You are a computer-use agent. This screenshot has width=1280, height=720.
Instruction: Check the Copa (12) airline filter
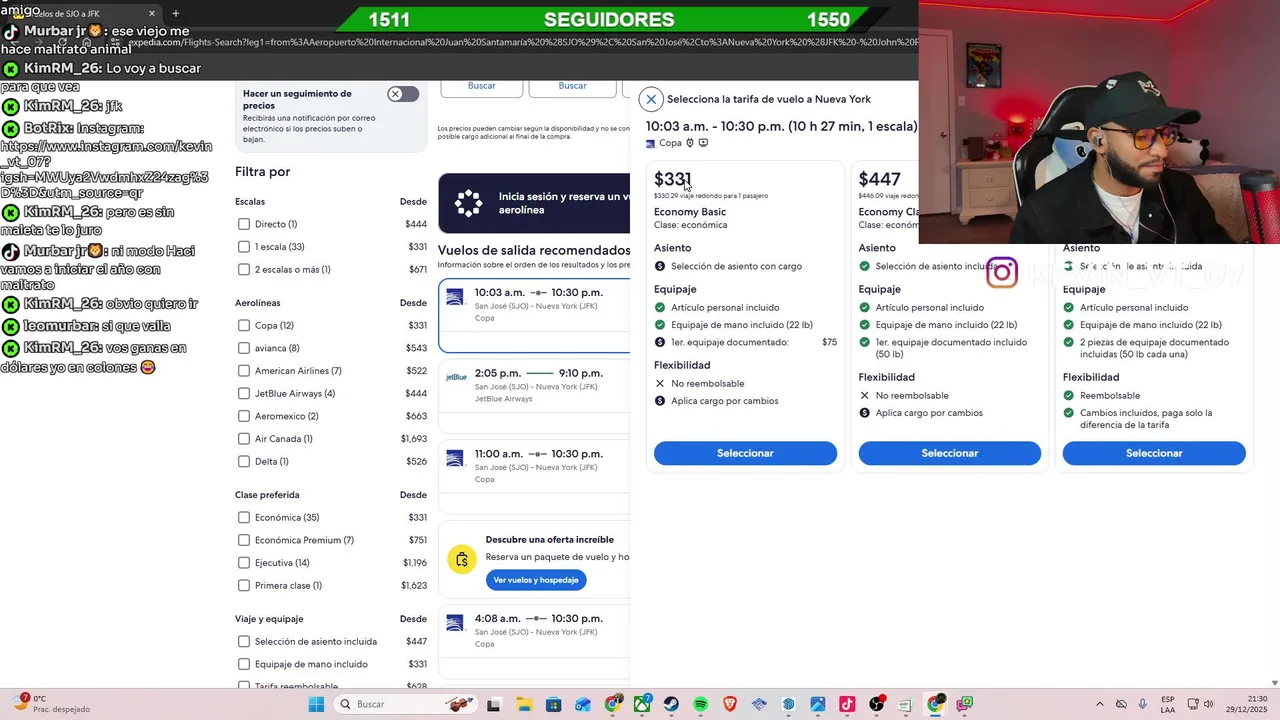[244, 325]
